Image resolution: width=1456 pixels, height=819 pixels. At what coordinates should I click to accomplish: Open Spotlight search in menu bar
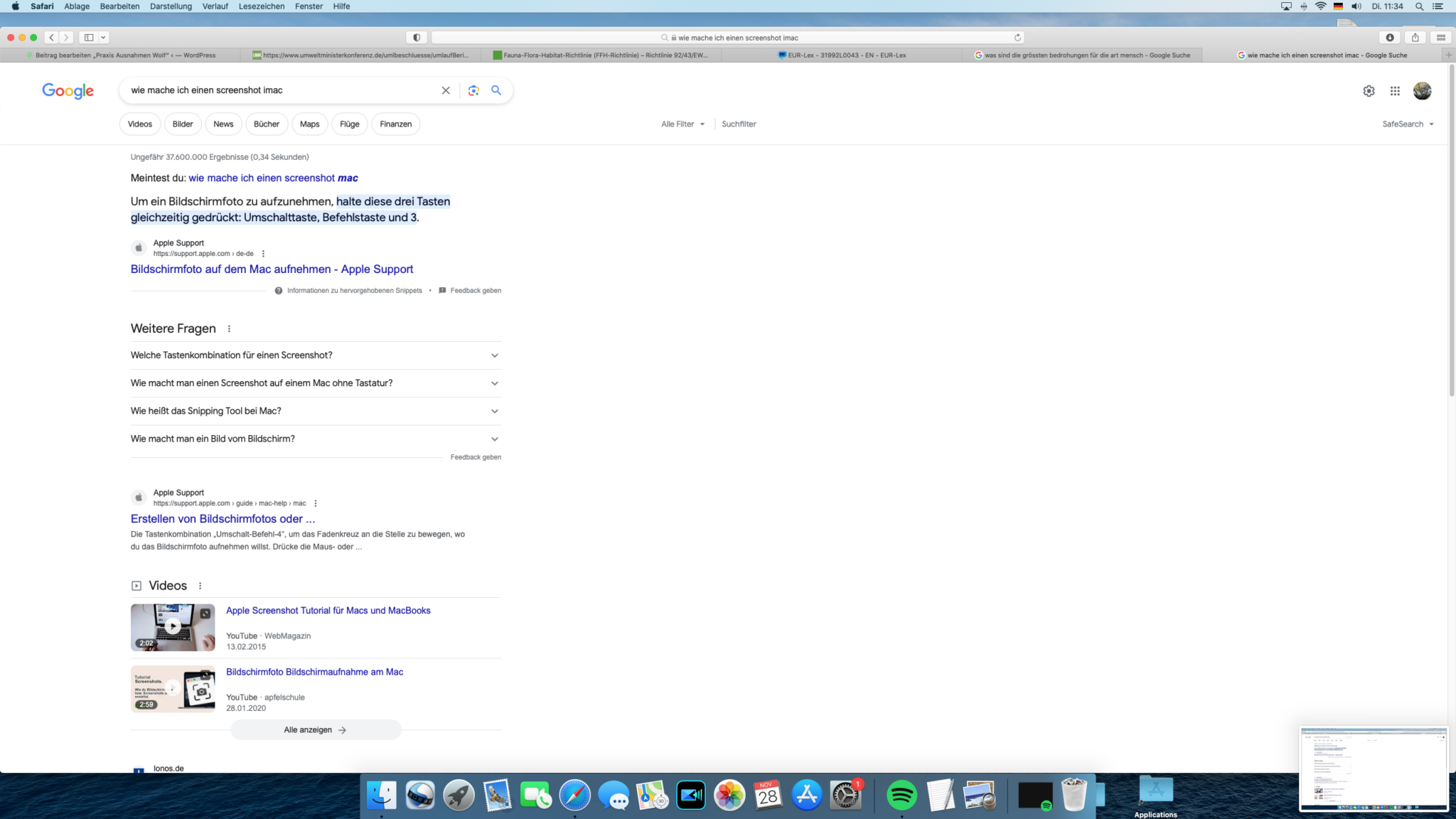1419,6
